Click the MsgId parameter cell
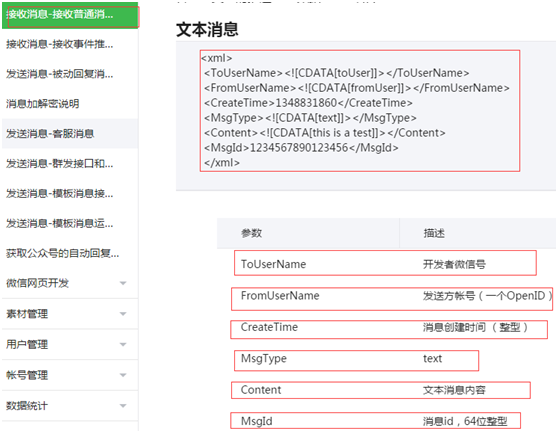The width and height of the screenshot is (558, 433). pos(257,421)
